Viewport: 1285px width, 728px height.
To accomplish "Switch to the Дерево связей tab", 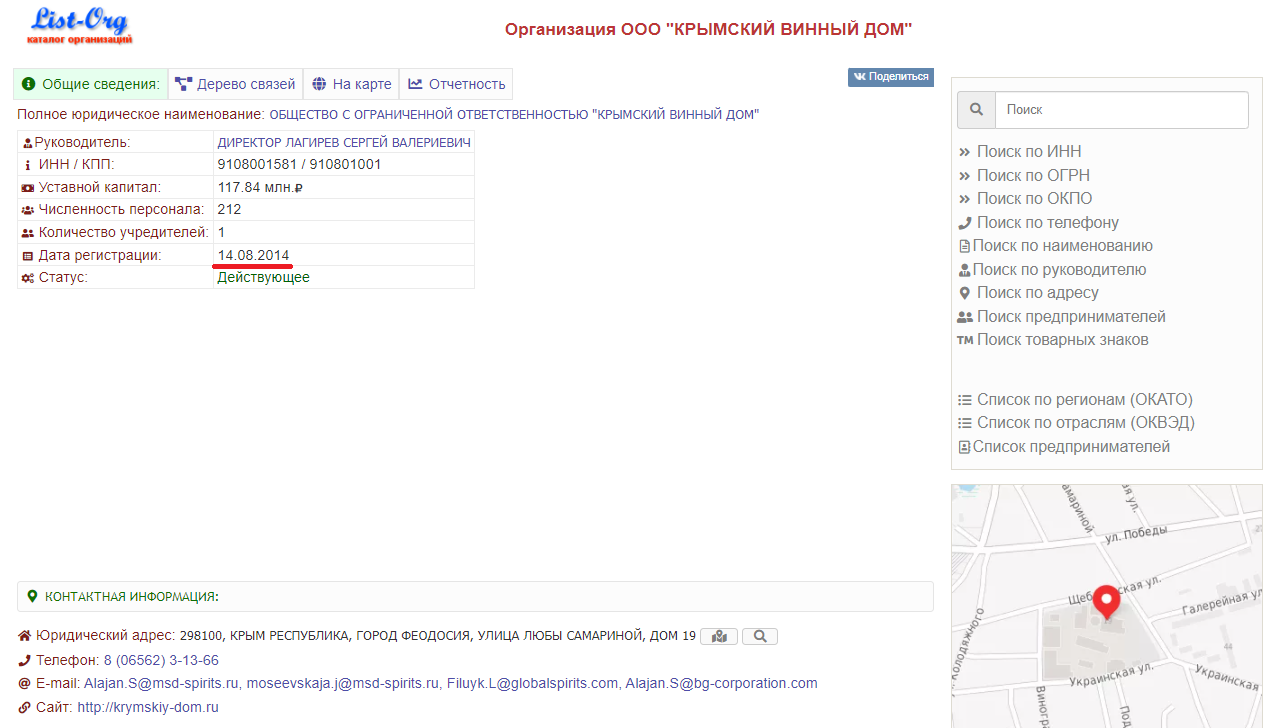I will (x=235, y=84).
